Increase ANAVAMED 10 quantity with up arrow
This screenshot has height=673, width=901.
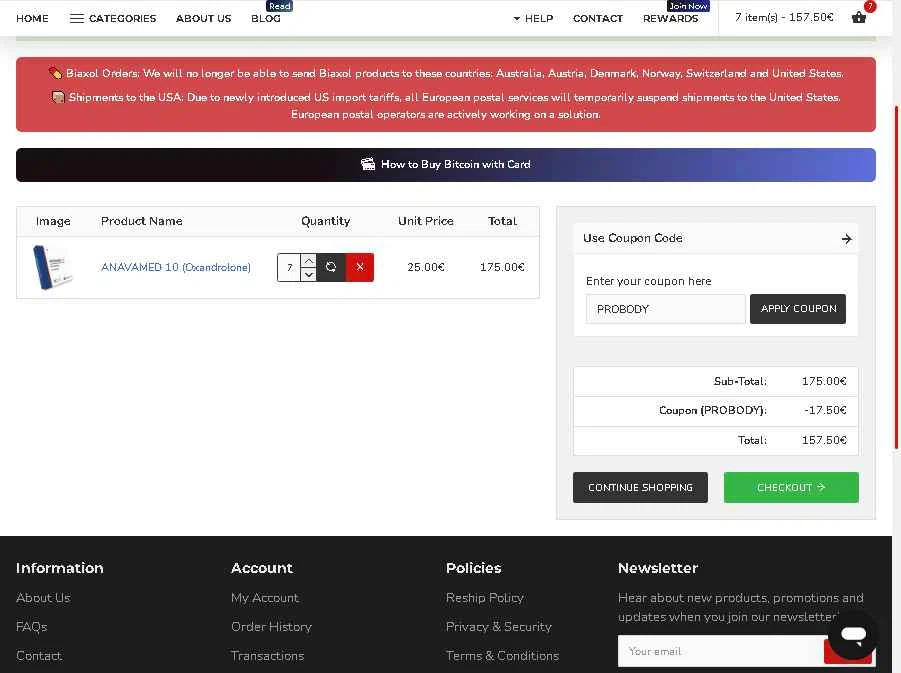309,260
